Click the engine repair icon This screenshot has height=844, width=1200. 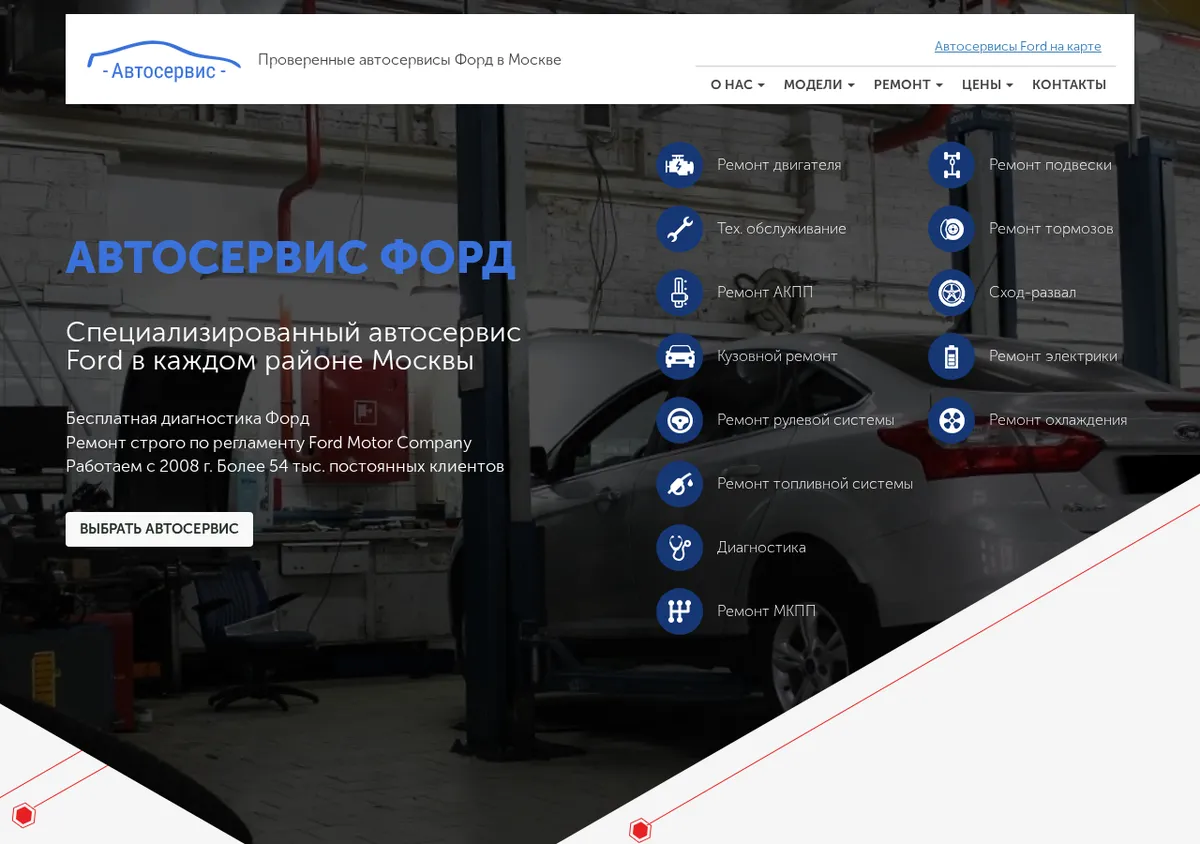pos(680,165)
